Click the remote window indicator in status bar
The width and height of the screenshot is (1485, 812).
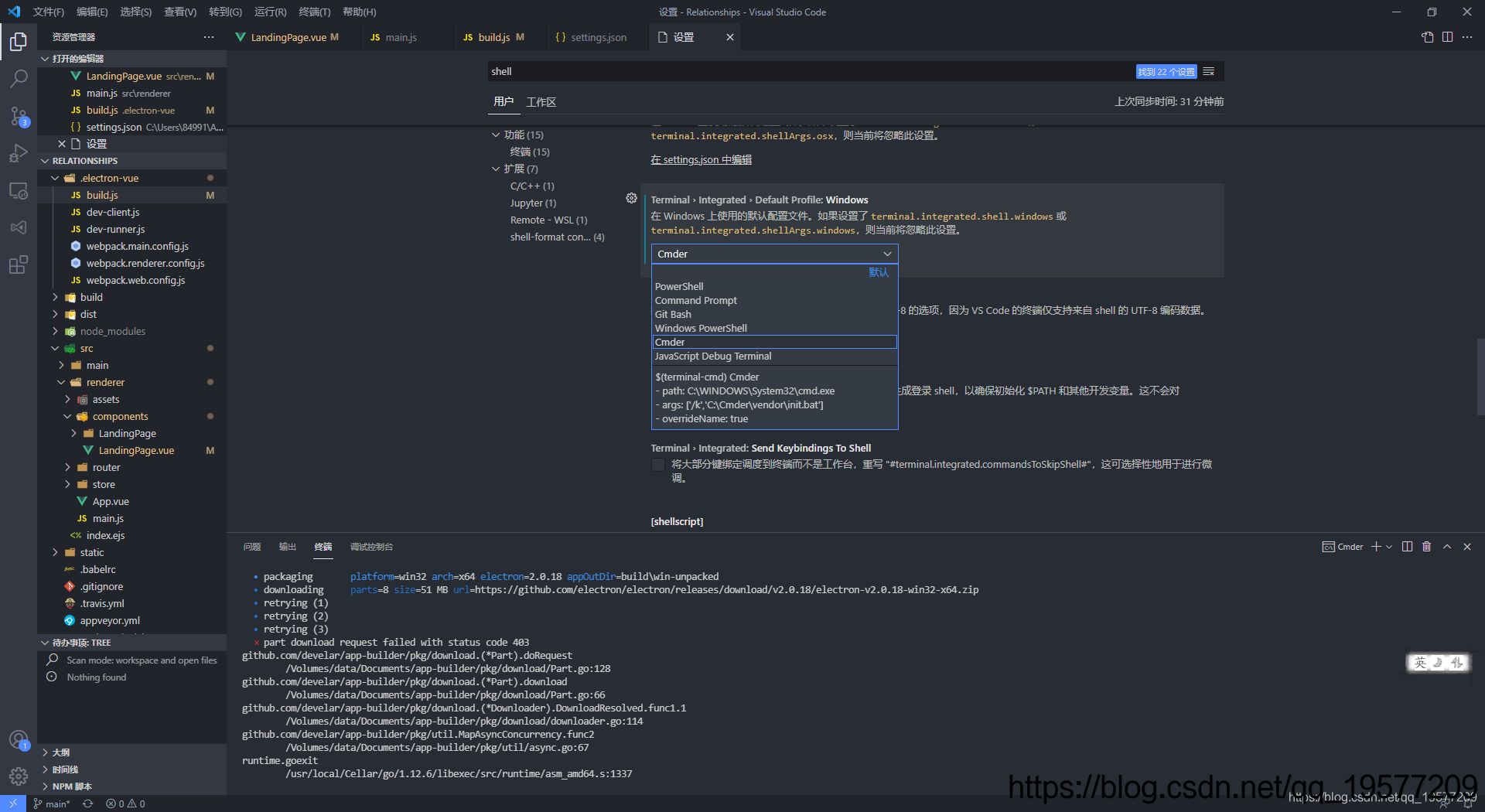click(x=13, y=803)
